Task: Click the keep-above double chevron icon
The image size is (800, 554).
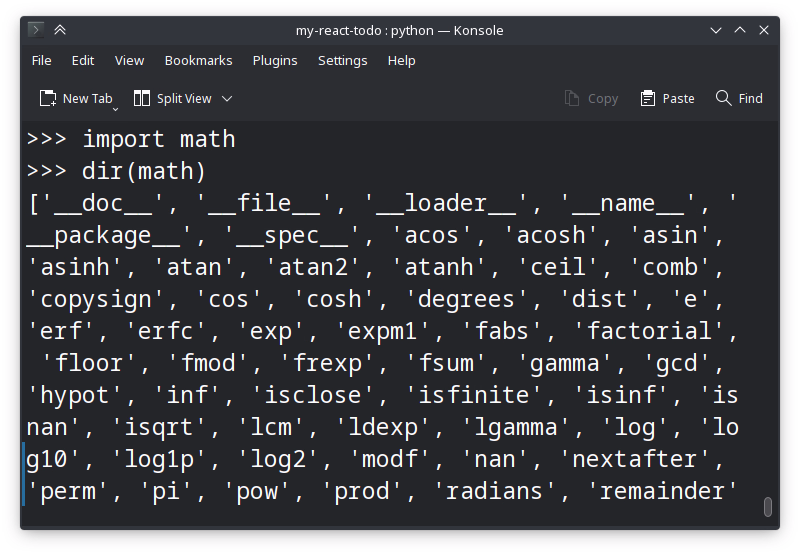Action: coord(61,30)
